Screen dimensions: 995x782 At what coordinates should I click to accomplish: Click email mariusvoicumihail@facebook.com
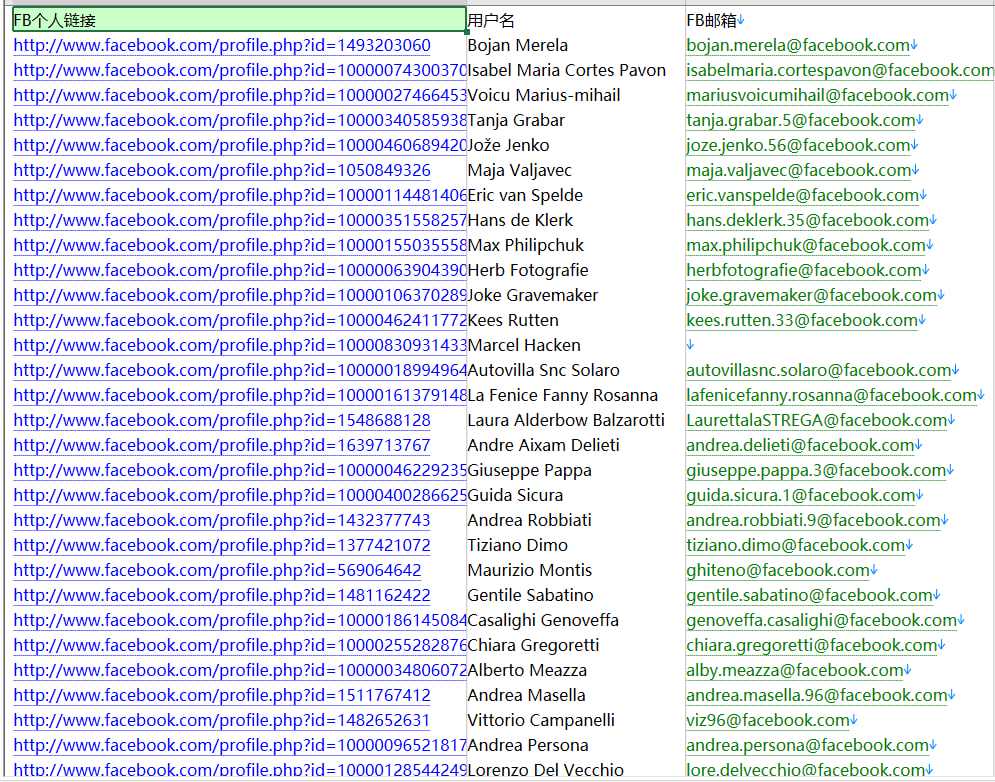(817, 95)
